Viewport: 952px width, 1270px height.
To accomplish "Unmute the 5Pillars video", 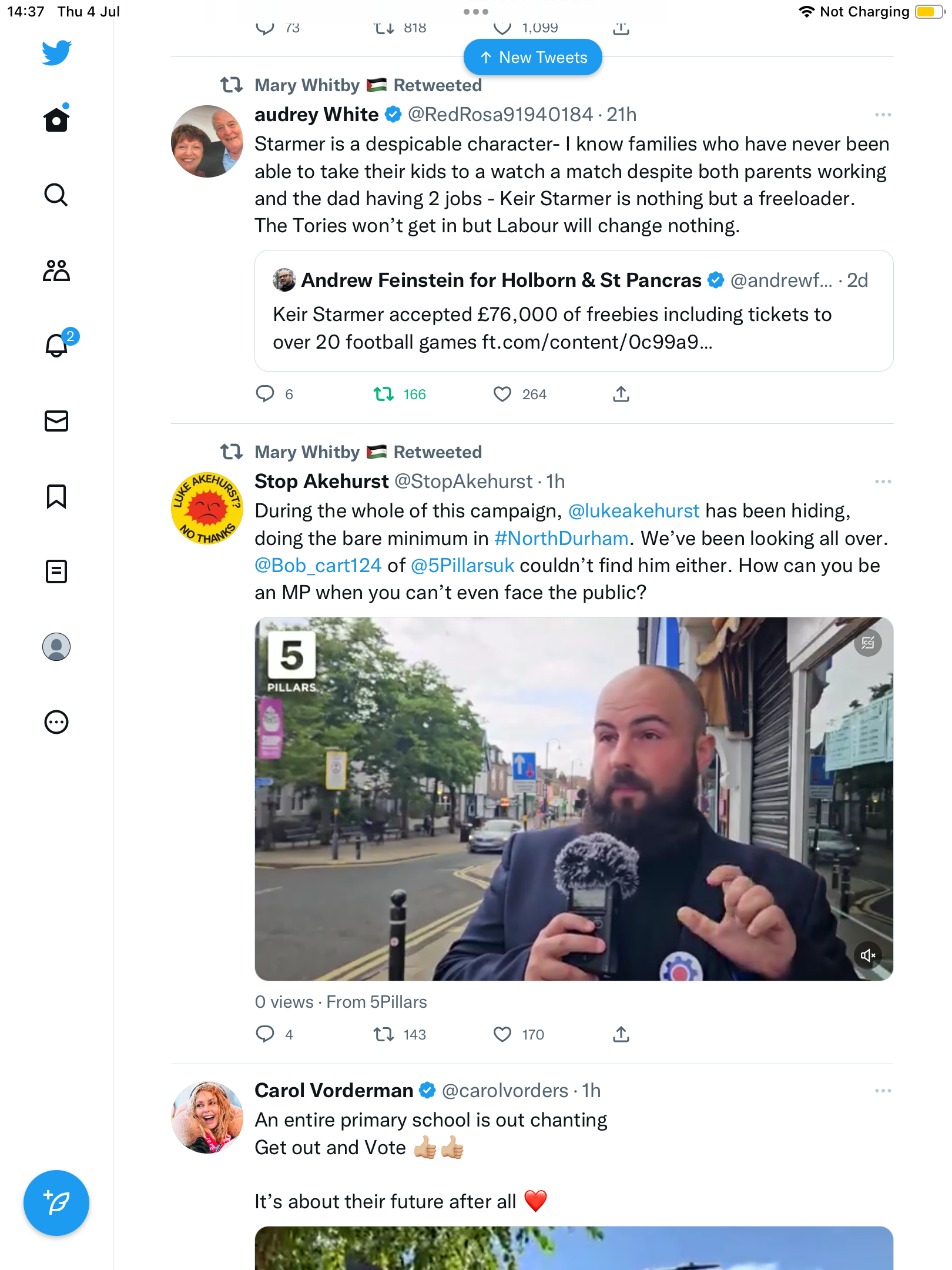I will tap(868, 955).
